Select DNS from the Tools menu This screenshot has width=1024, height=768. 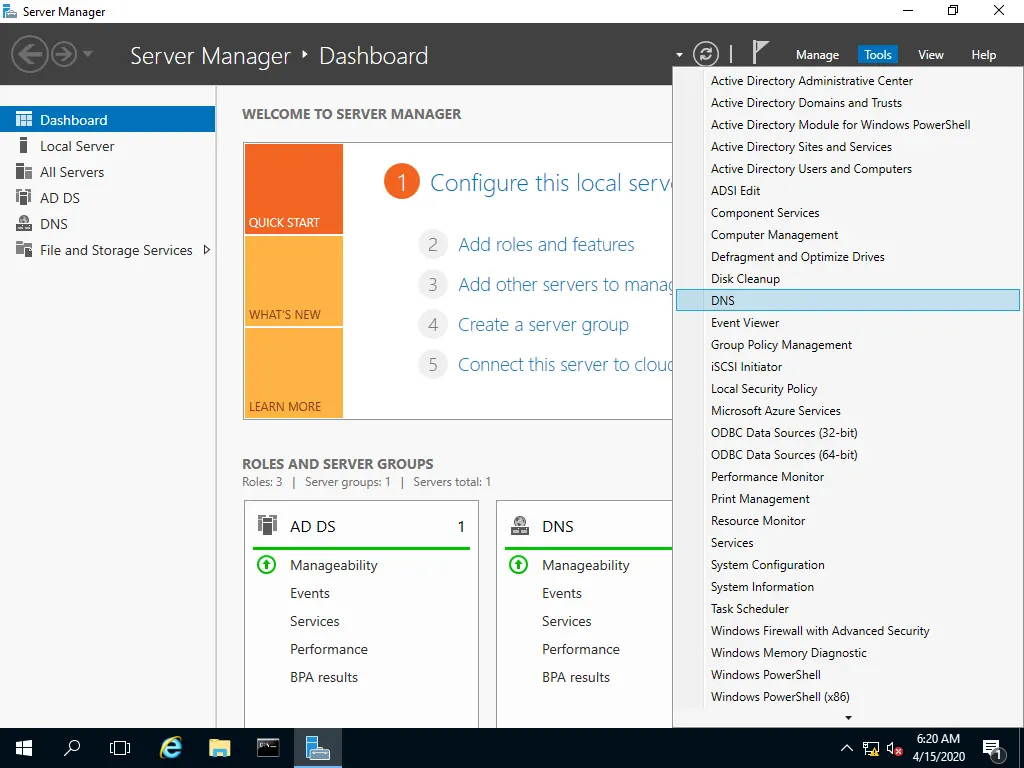pyautogui.click(x=723, y=301)
